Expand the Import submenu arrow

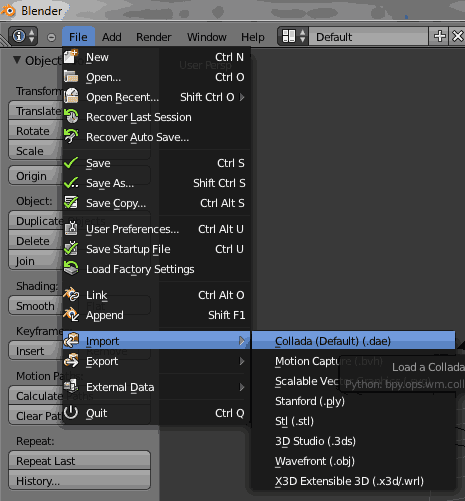[x=242, y=341]
